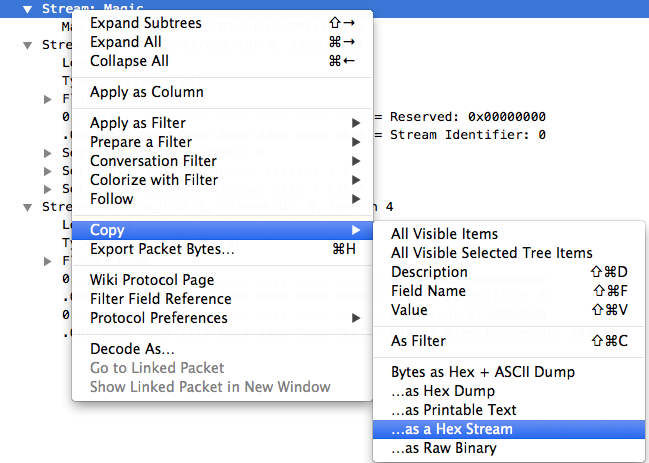This screenshot has width=649, height=463.
Task: Open Colorize with Filter submenu
Action: (x=222, y=180)
